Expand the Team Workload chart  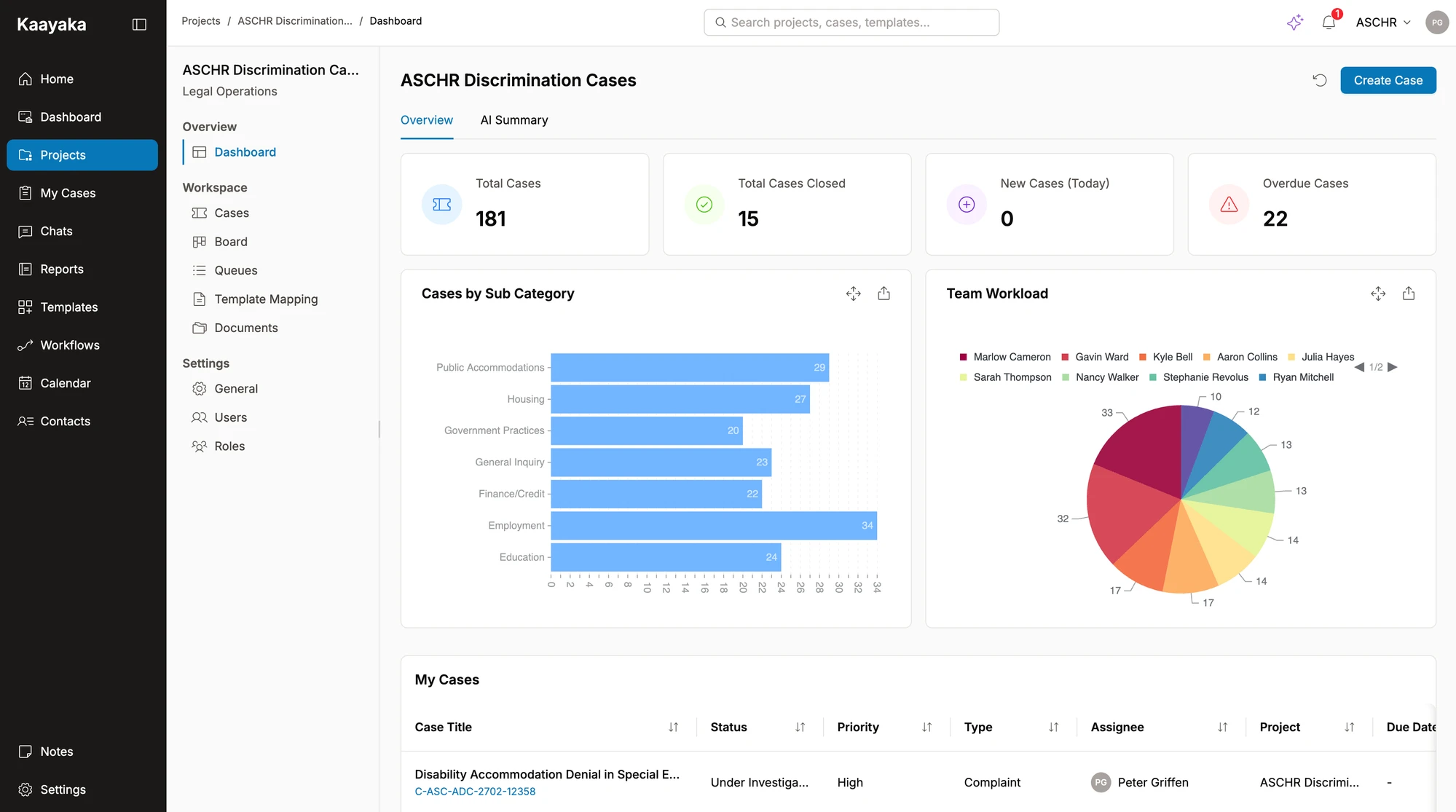tap(1377, 293)
